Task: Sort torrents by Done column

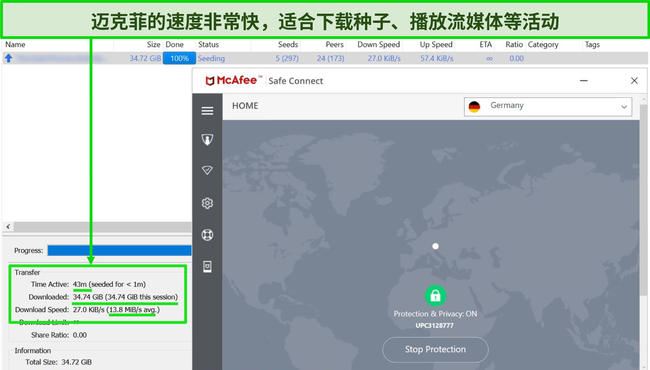Action: pyautogui.click(x=175, y=44)
